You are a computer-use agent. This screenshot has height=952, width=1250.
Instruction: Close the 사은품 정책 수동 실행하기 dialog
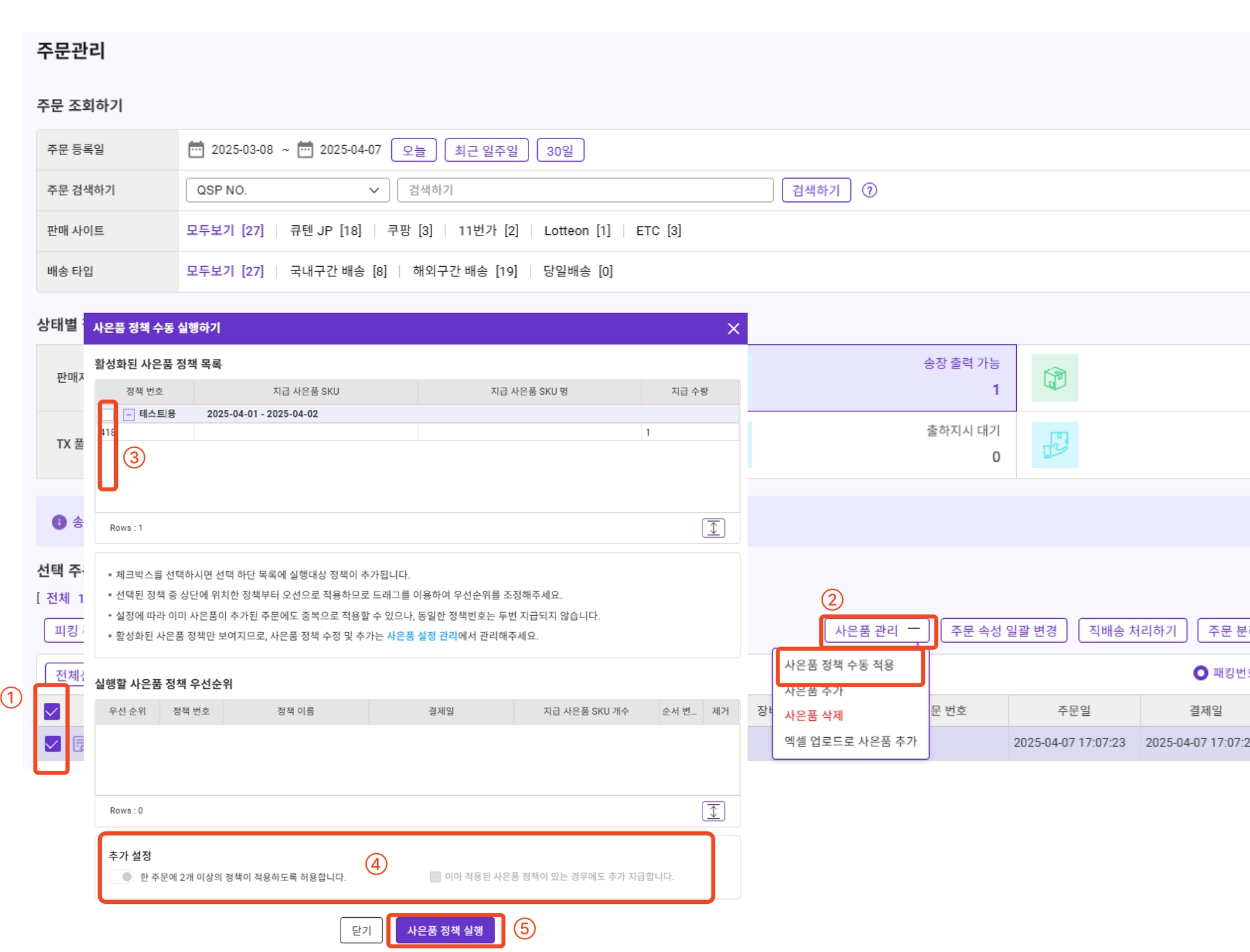(733, 329)
